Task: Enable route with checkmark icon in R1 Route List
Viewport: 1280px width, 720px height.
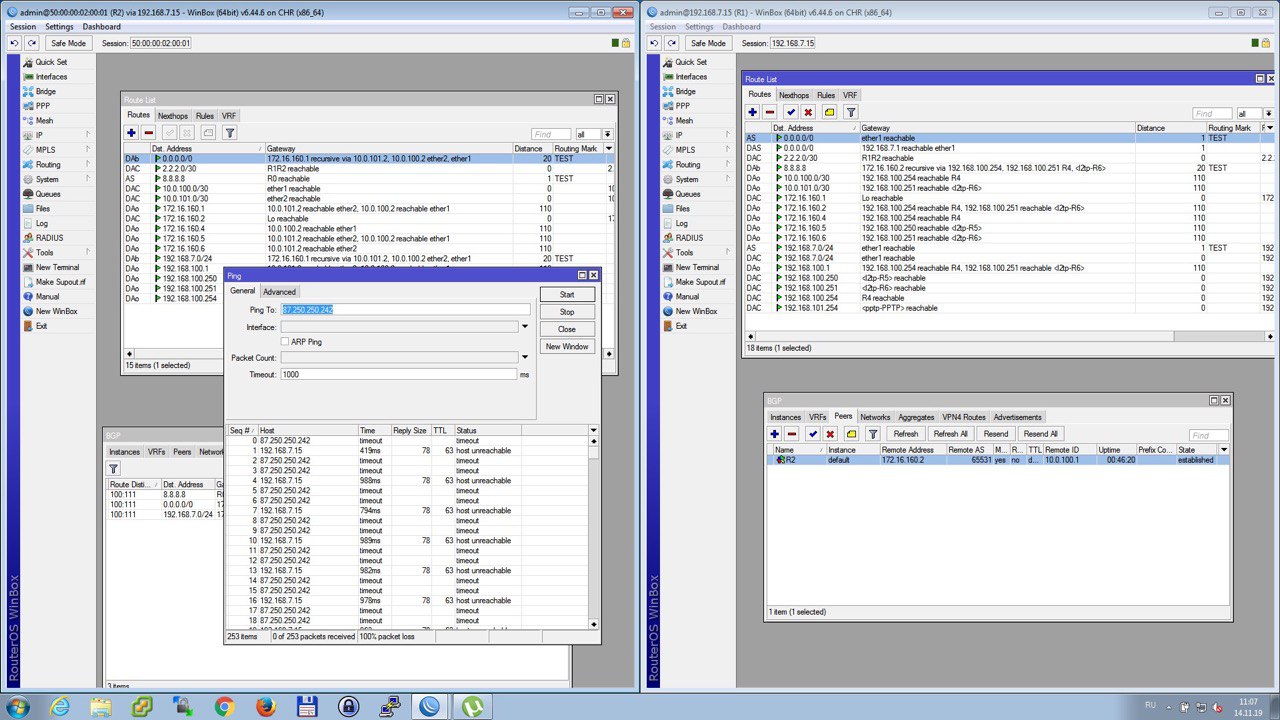Action: point(791,112)
